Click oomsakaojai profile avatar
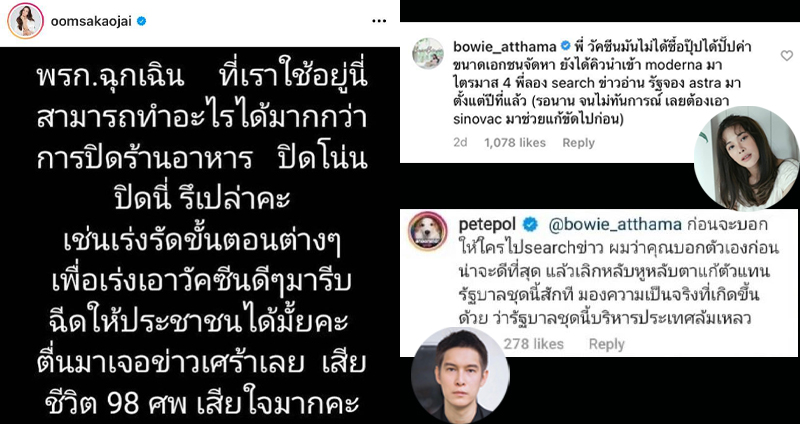The image size is (800, 424). click(x=25, y=20)
